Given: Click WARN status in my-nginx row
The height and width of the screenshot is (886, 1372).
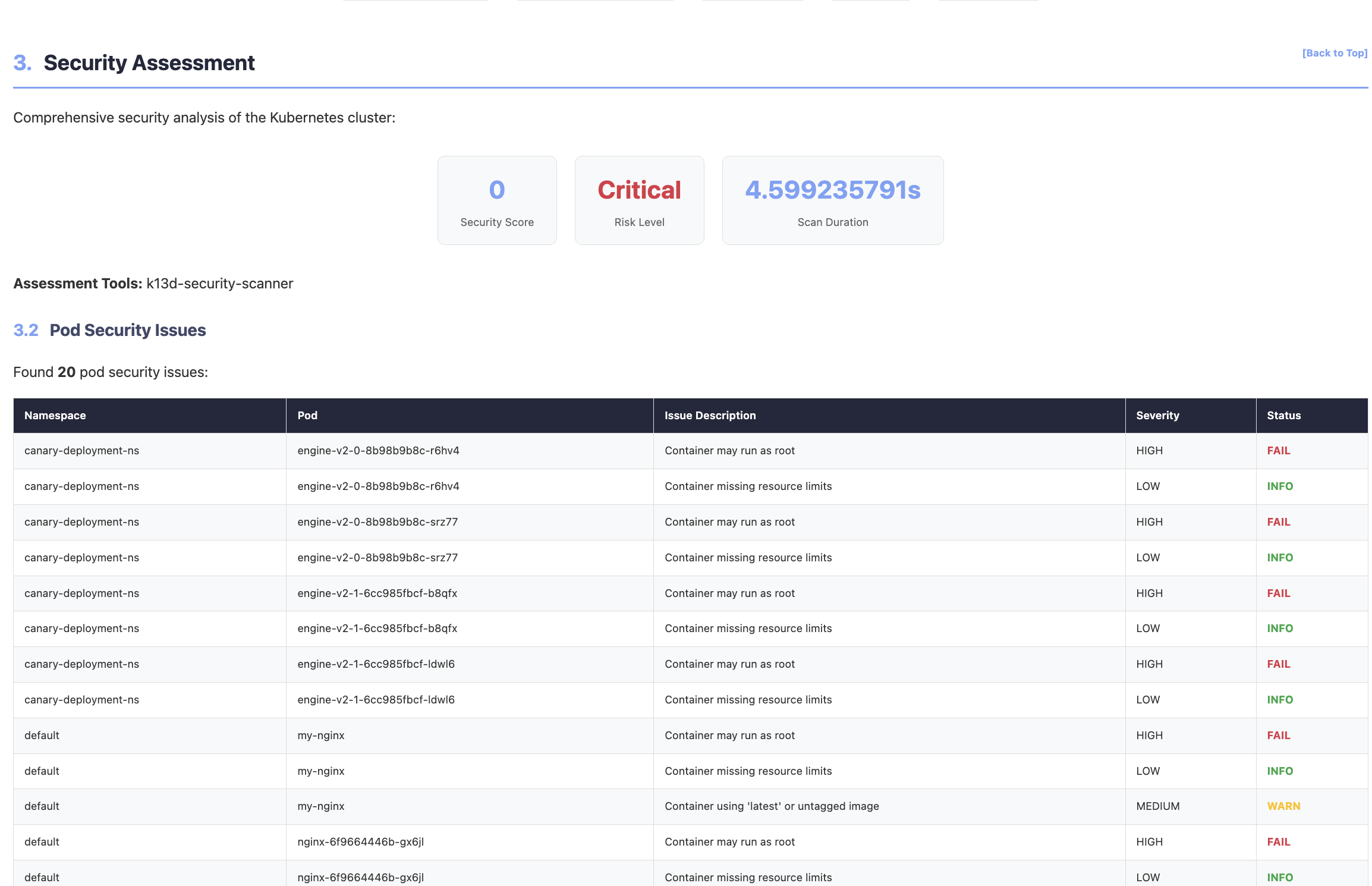Looking at the screenshot, I should click(1283, 806).
